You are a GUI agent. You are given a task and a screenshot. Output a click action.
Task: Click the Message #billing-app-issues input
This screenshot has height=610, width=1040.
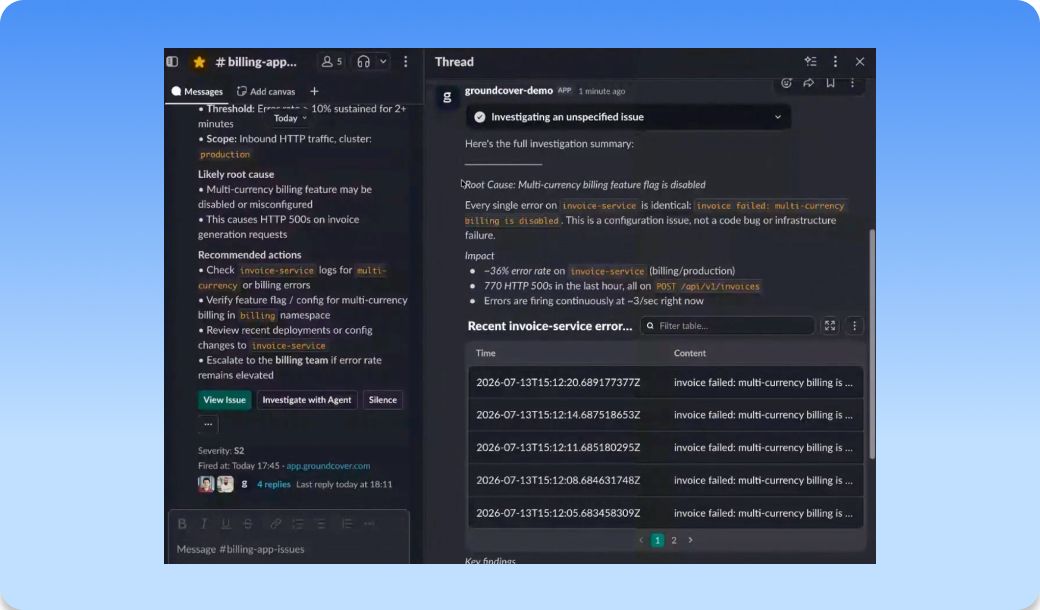289,549
